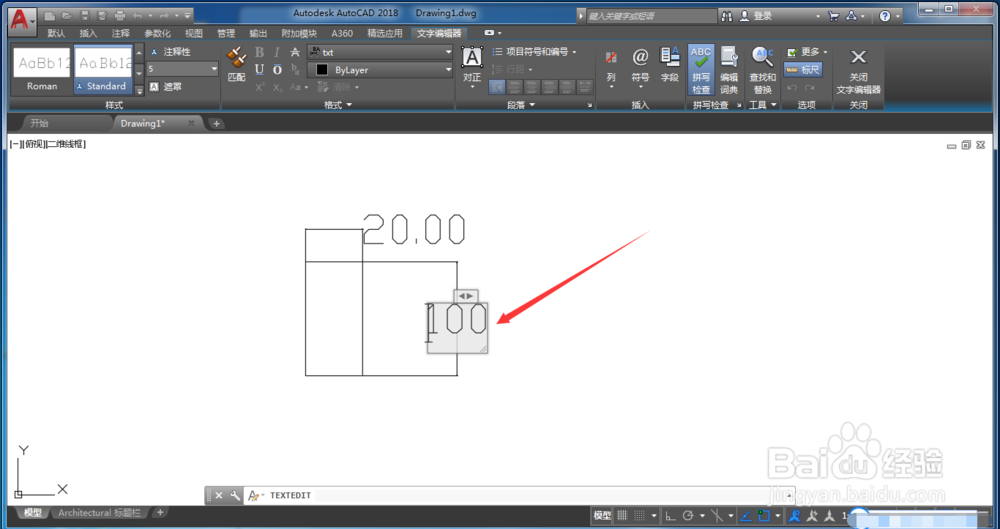Switch to the 视图 ribbon tab
Image resolution: width=1000 pixels, height=529 pixels.
(x=194, y=33)
